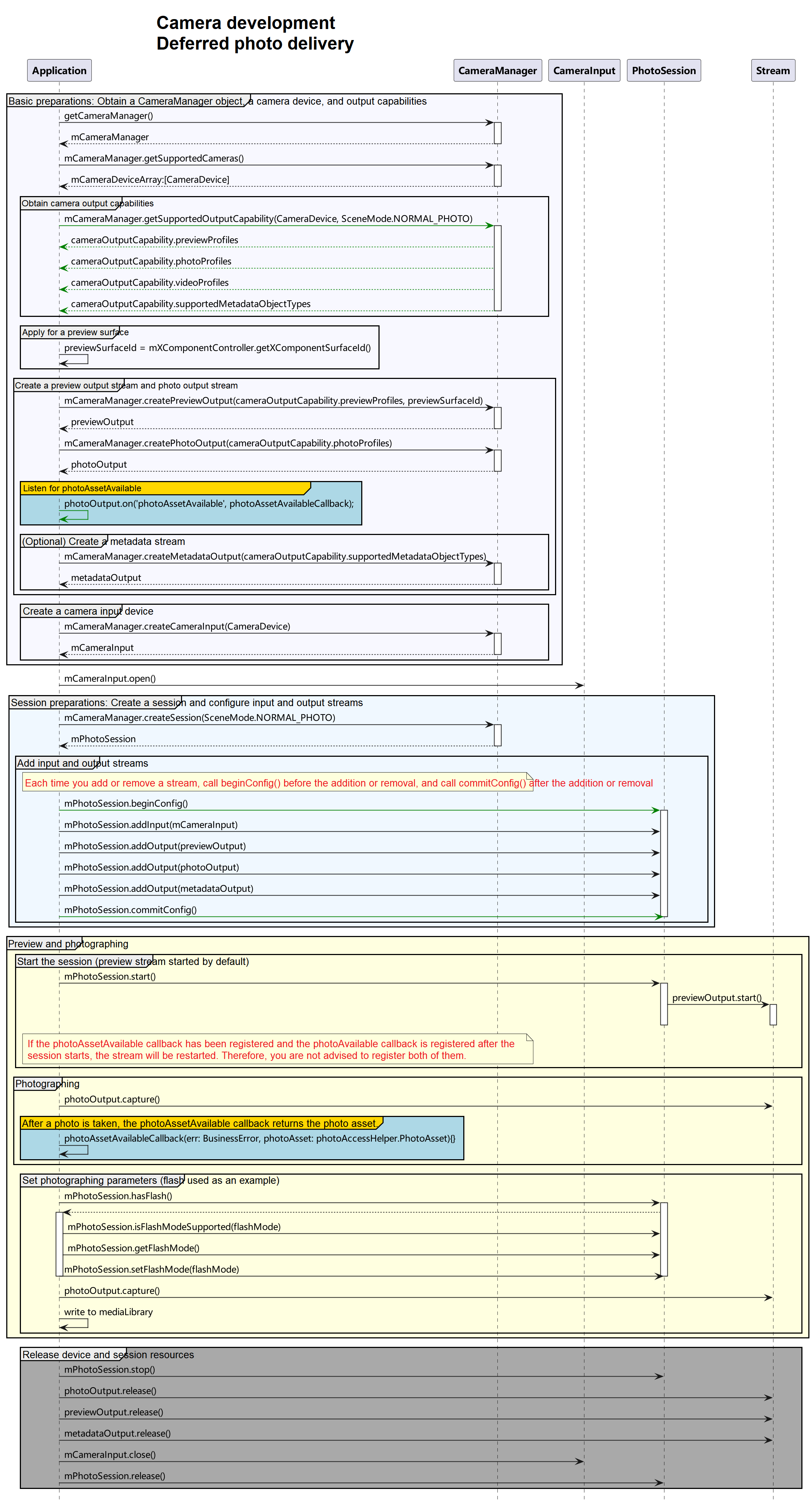Click 'write to mediaLibrary' self-message
The image size is (812, 1504).
(109, 1312)
